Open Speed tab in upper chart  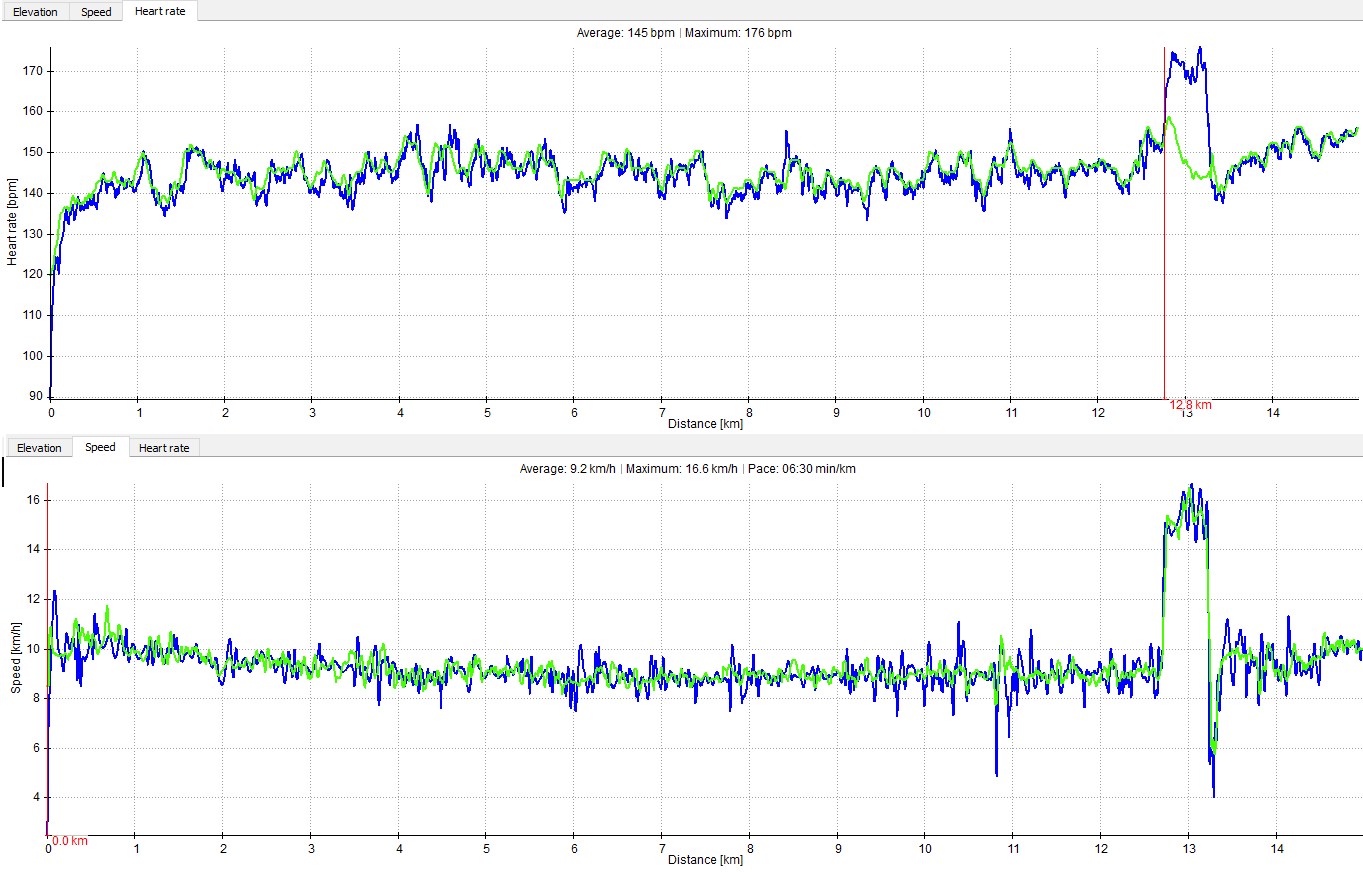96,12
